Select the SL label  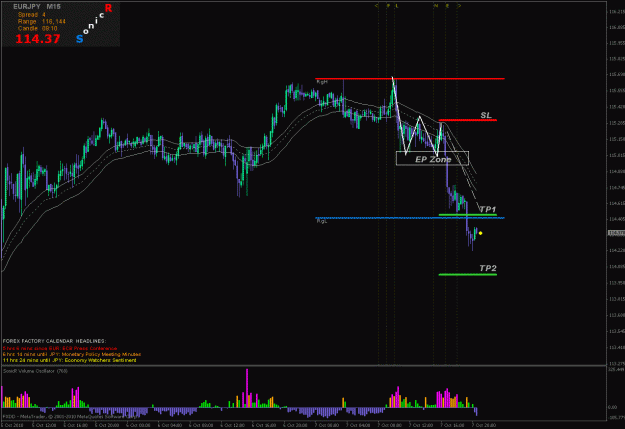(486, 115)
